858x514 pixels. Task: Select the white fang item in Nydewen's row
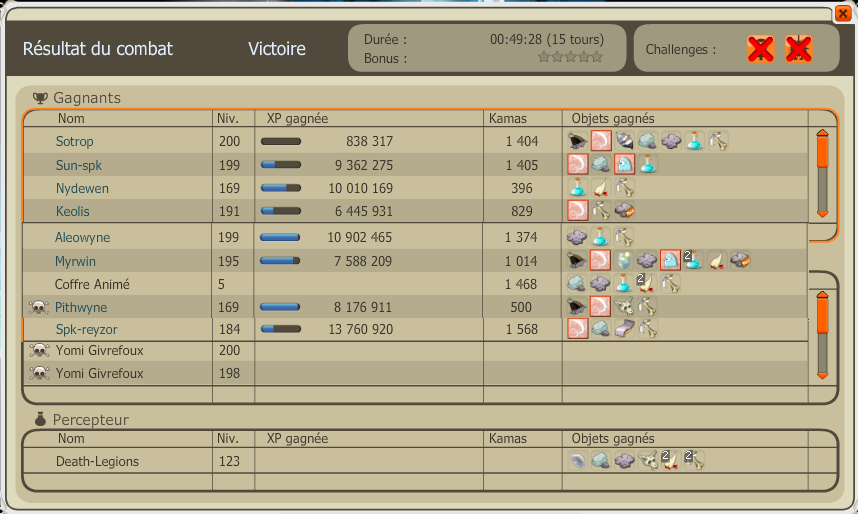coord(601,188)
